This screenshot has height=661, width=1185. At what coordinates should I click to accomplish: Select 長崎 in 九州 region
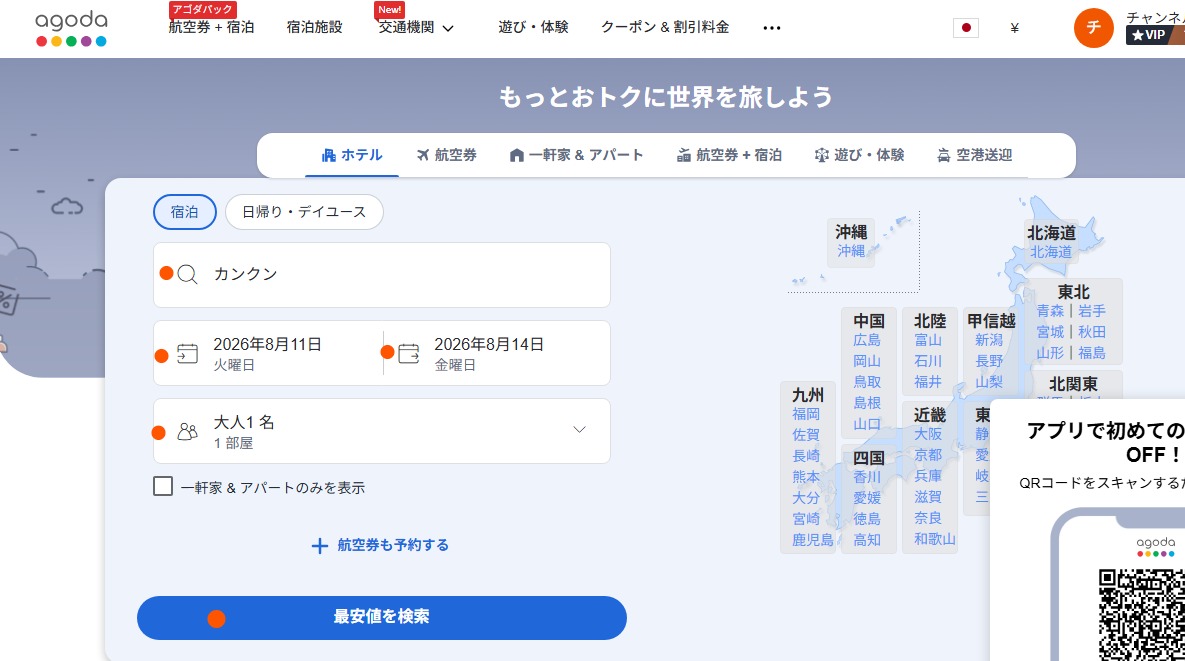pyautogui.click(x=806, y=456)
